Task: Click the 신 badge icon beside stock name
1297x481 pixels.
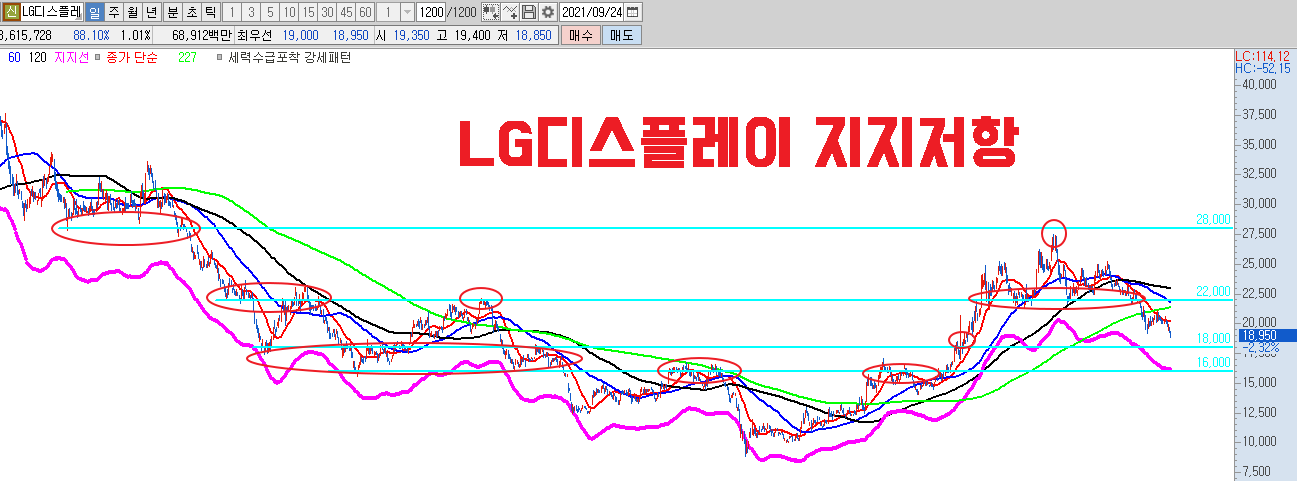Action: (x=11, y=13)
